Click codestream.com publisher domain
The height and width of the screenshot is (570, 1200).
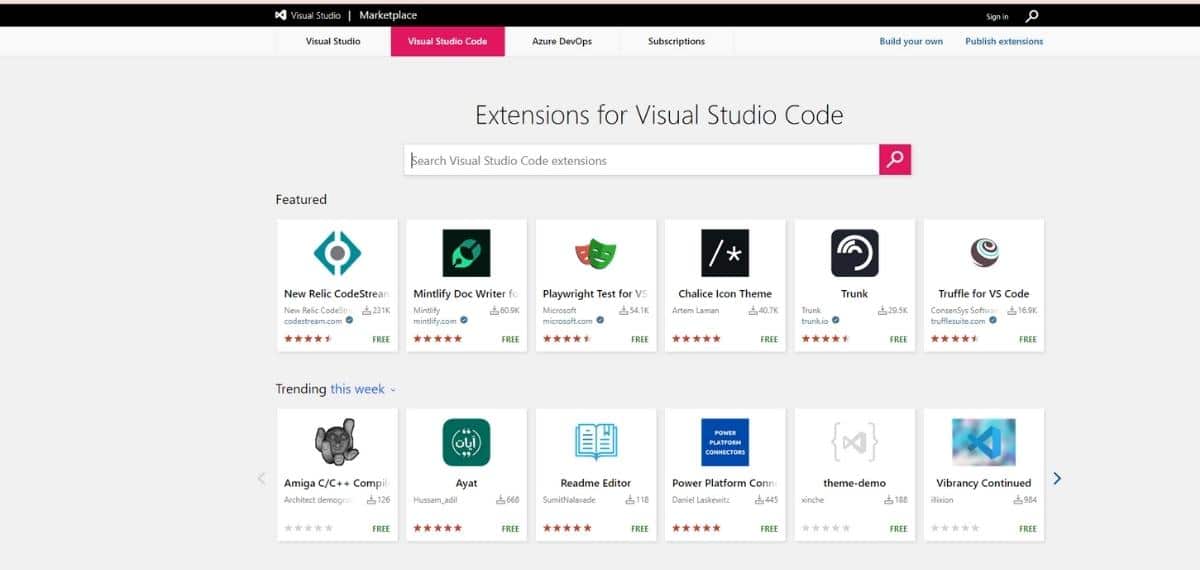pyautogui.click(x=314, y=321)
